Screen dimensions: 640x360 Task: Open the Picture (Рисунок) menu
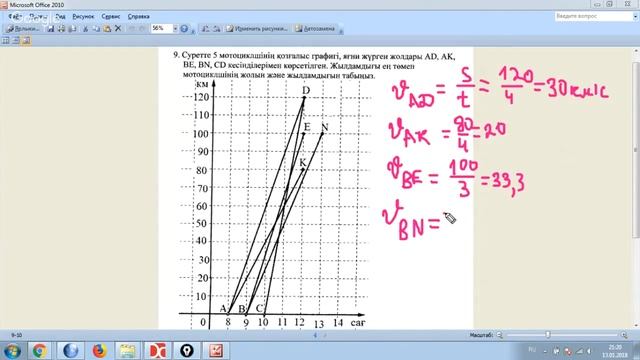point(83,17)
